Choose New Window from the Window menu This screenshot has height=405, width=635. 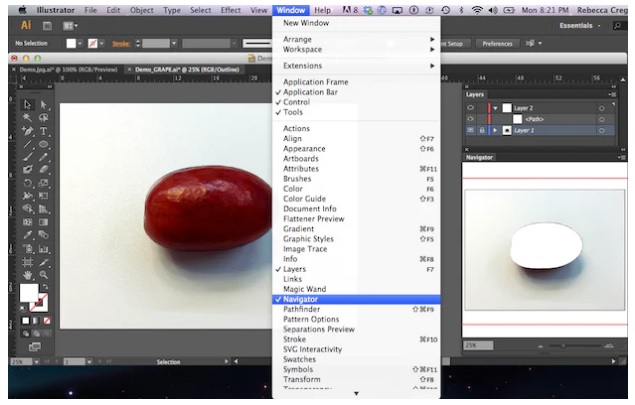356,23
